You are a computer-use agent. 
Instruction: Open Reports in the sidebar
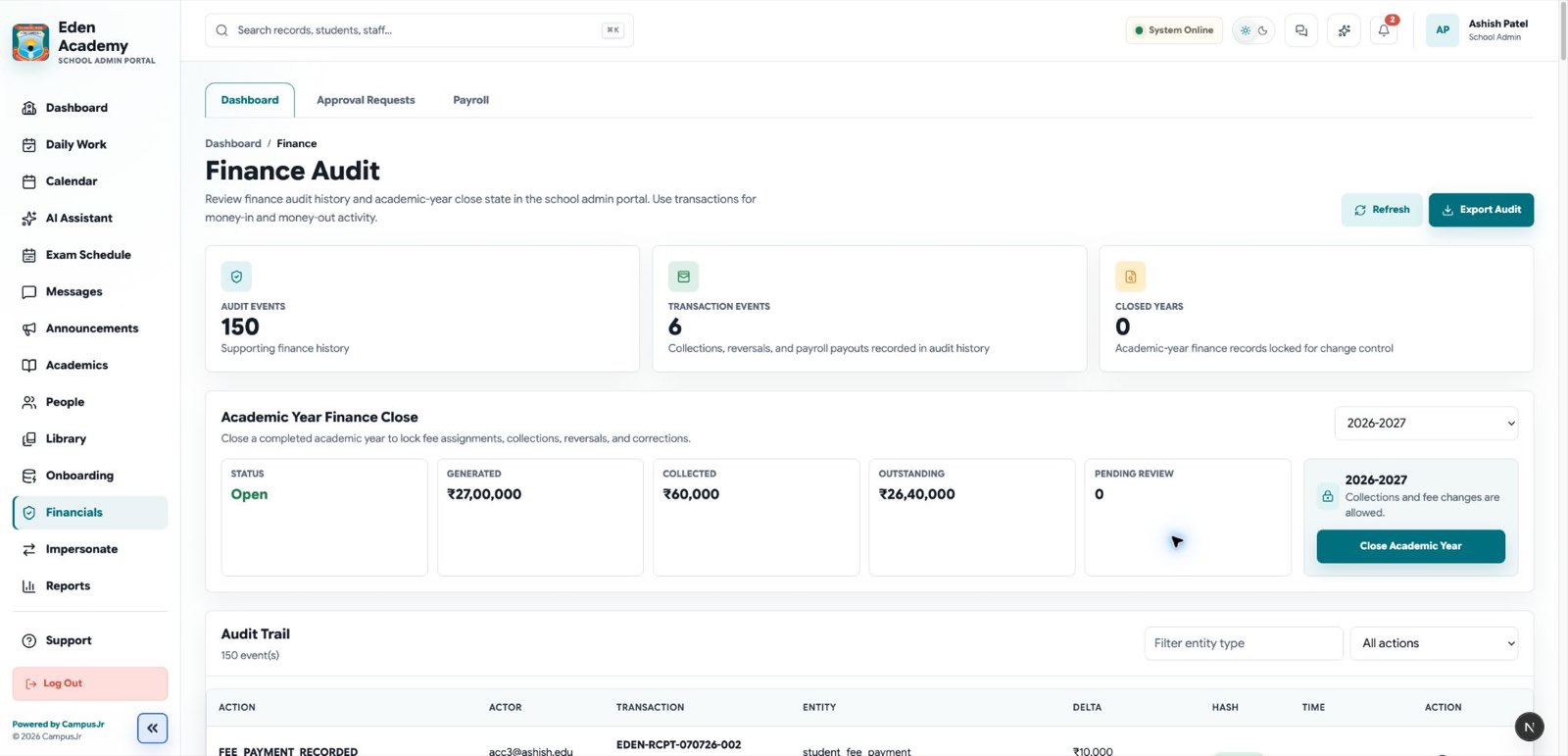click(x=89, y=585)
